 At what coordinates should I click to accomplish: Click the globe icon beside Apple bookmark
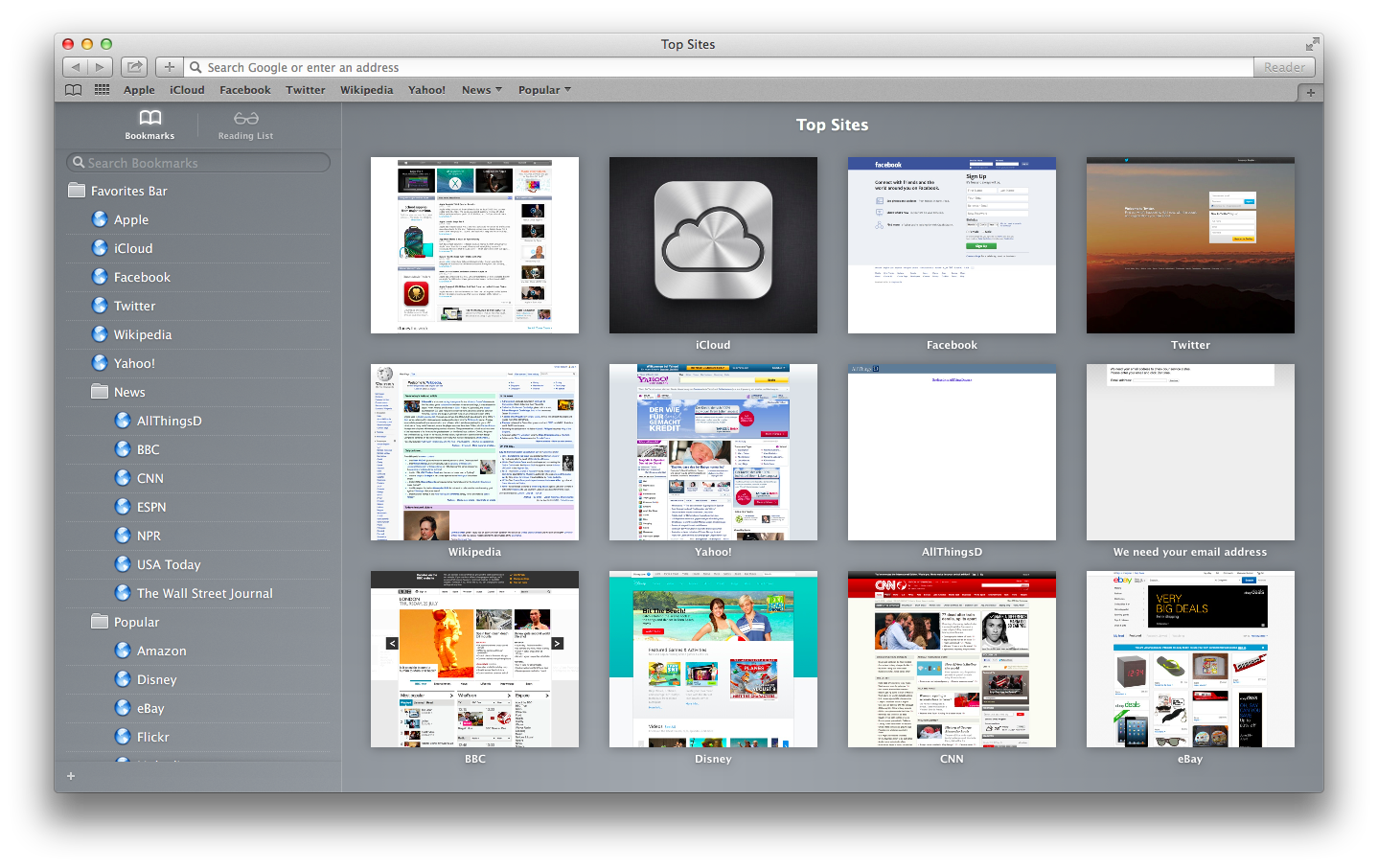click(x=100, y=219)
